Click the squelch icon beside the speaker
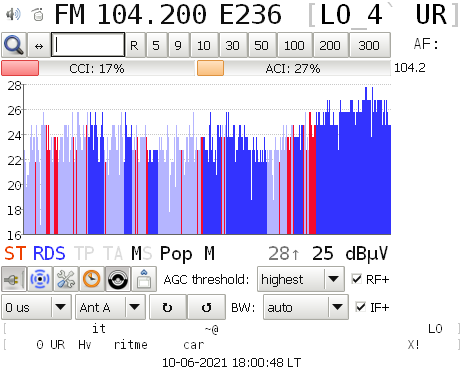Screen dimensions: 463x371 pos(38,14)
